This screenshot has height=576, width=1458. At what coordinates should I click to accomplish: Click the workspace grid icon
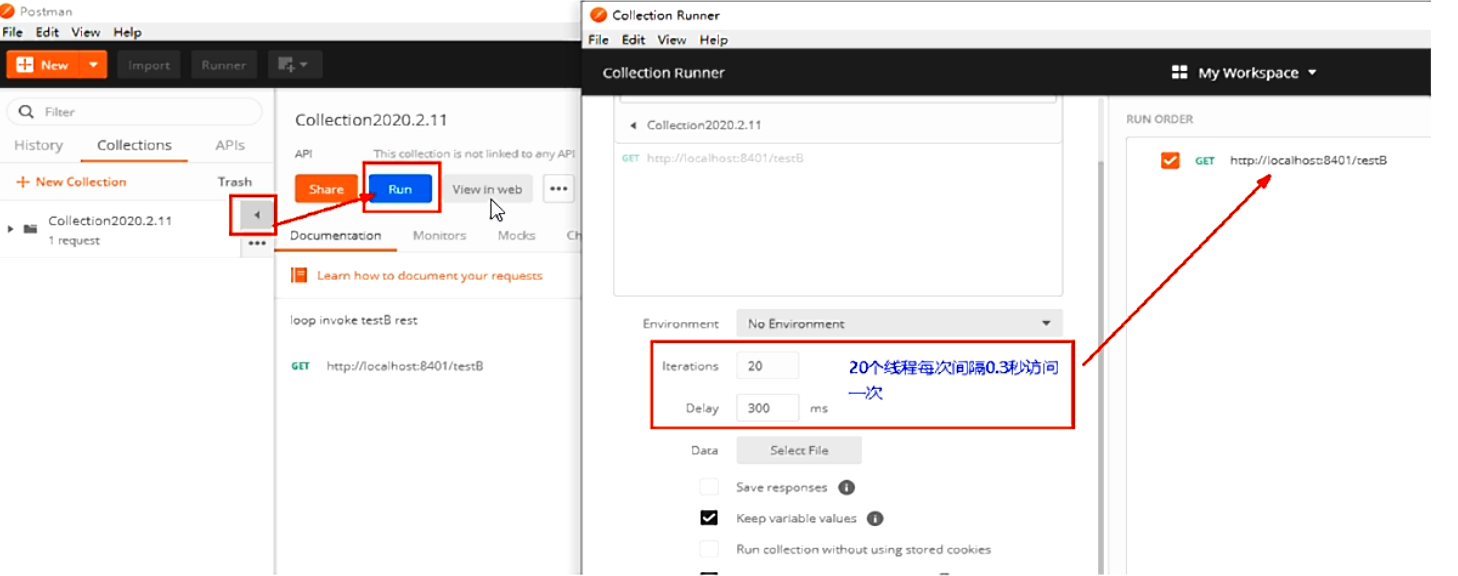(1179, 73)
